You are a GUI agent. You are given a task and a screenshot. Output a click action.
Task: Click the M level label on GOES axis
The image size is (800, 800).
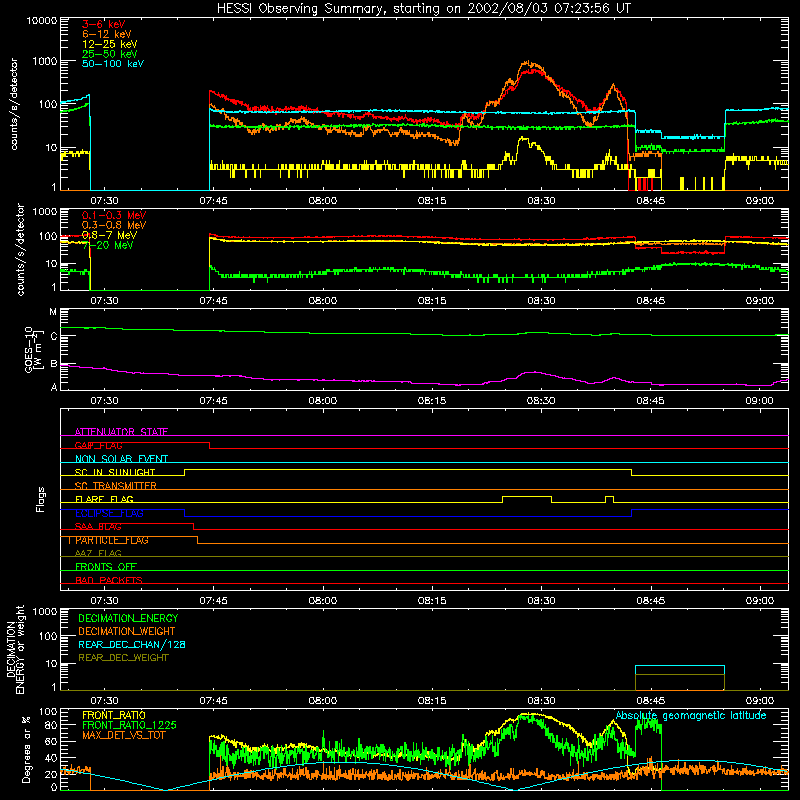click(53, 312)
